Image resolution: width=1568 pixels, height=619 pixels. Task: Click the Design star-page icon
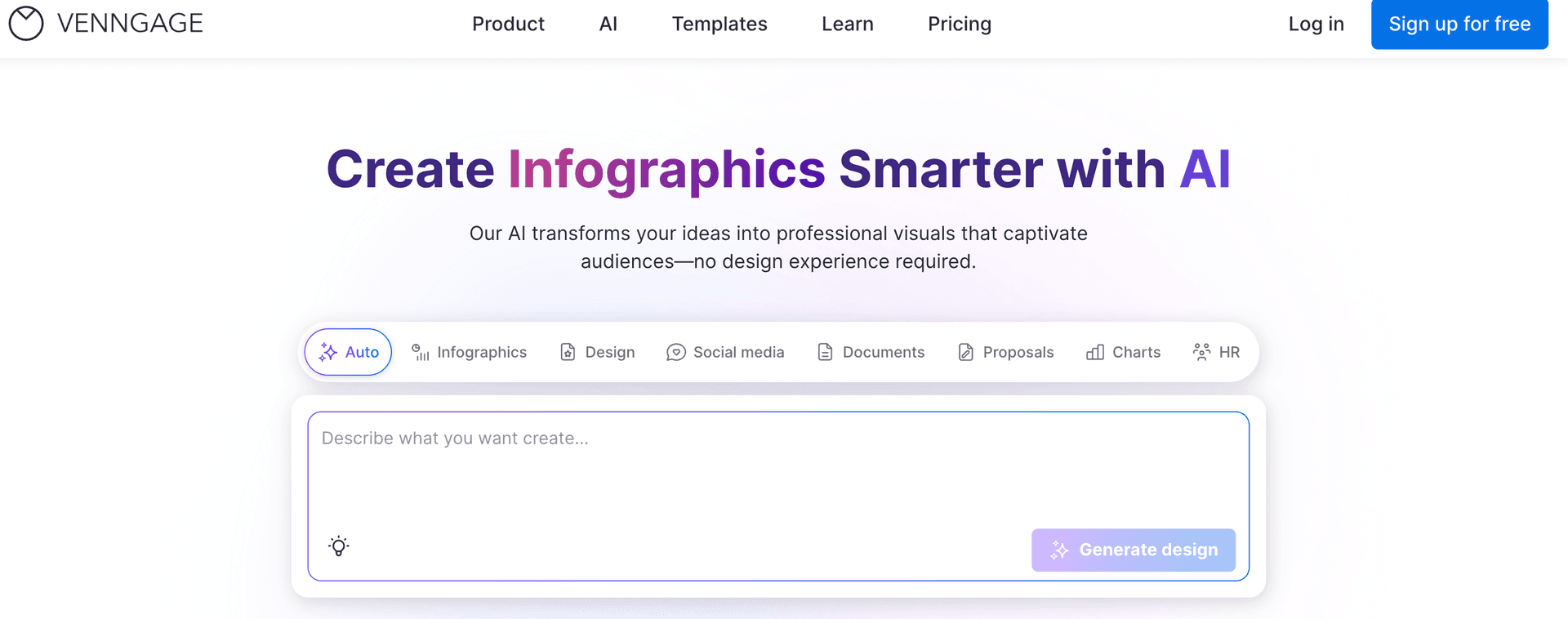click(x=568, y=352)
